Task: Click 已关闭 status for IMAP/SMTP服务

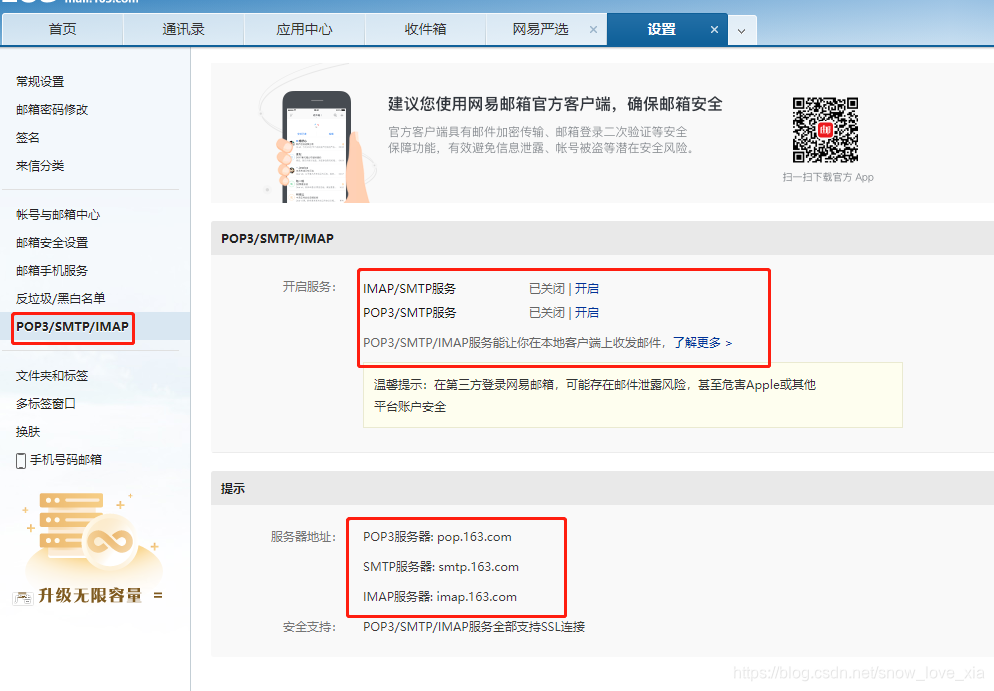Action: 546,288
